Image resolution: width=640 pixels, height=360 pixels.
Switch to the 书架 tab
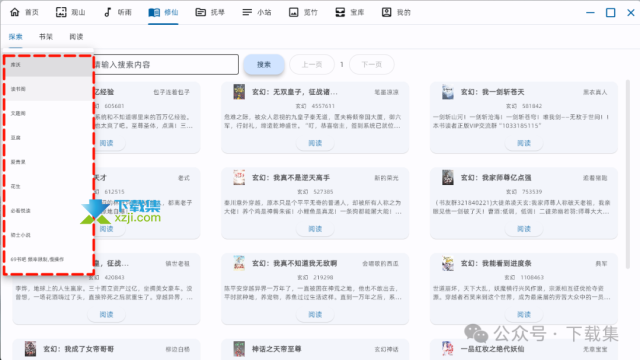point(46,36)
